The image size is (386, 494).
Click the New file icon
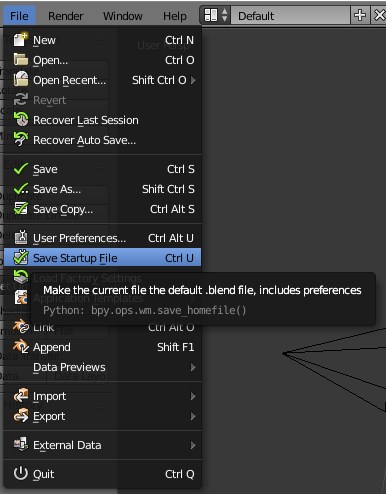click(21, 40)
